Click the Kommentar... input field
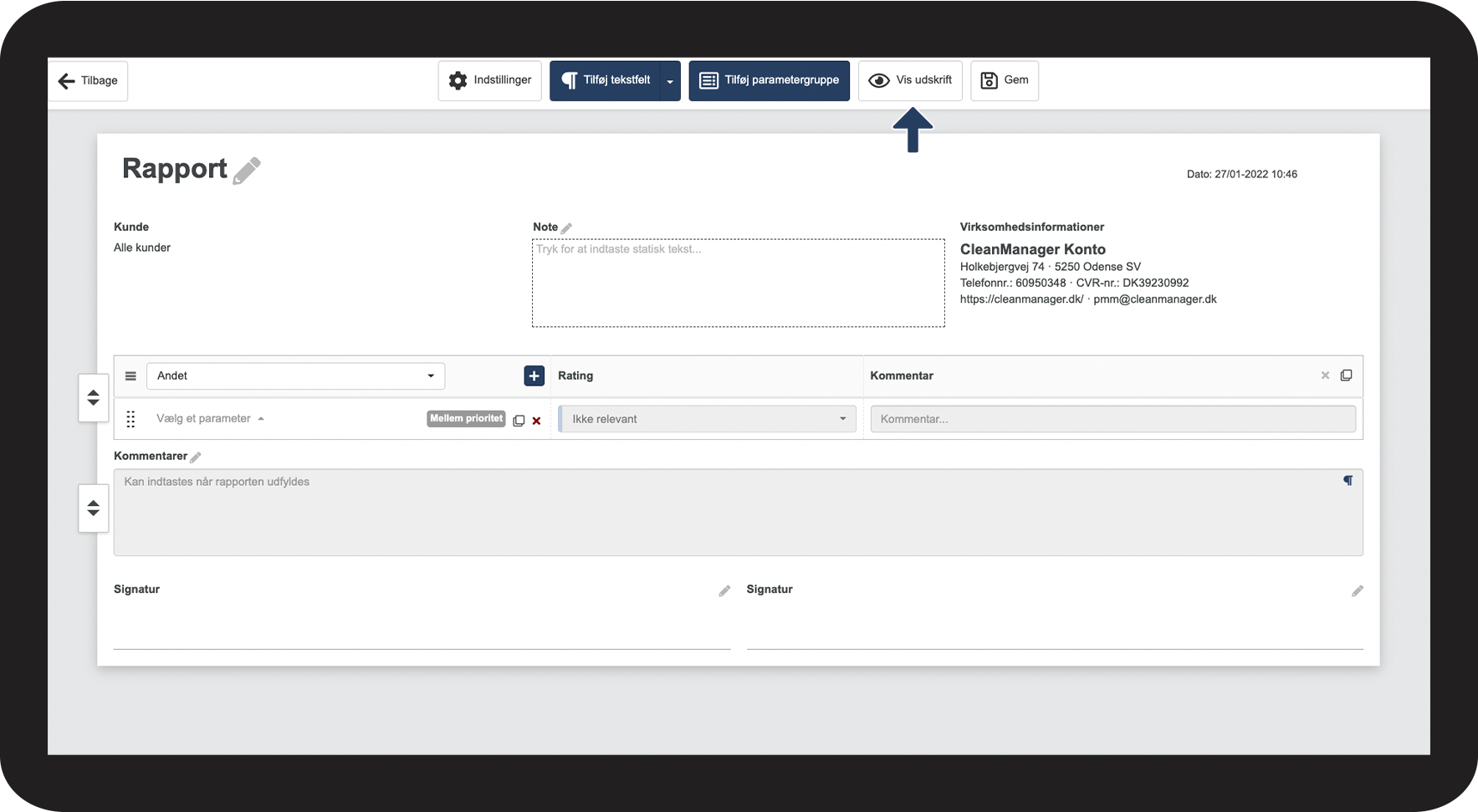The image size is (1478, 812). point(1113,419)
